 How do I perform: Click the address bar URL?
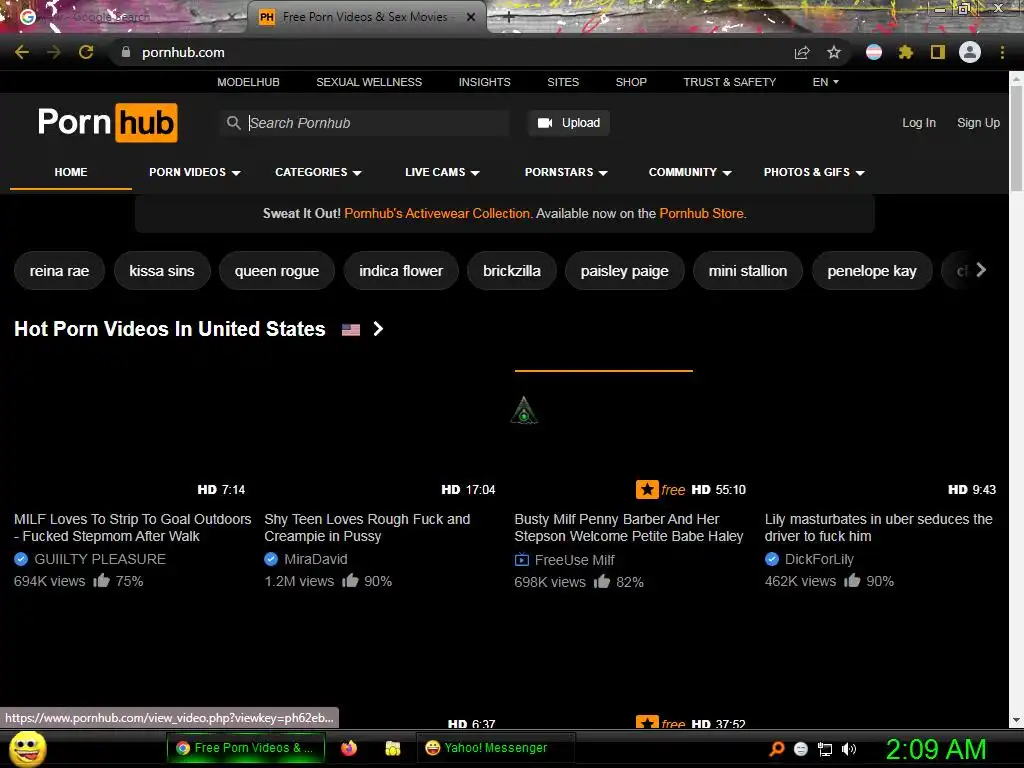click(183, 52)
